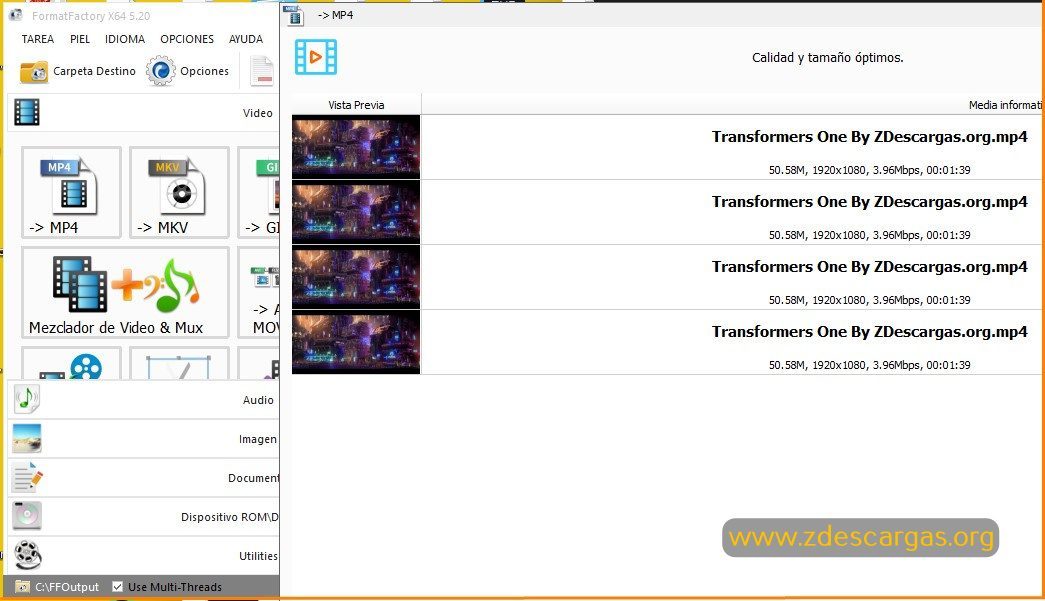
Task: Select second Transformers One By ZDescargas.org.mp4 filename
Action: coord(870,202)
